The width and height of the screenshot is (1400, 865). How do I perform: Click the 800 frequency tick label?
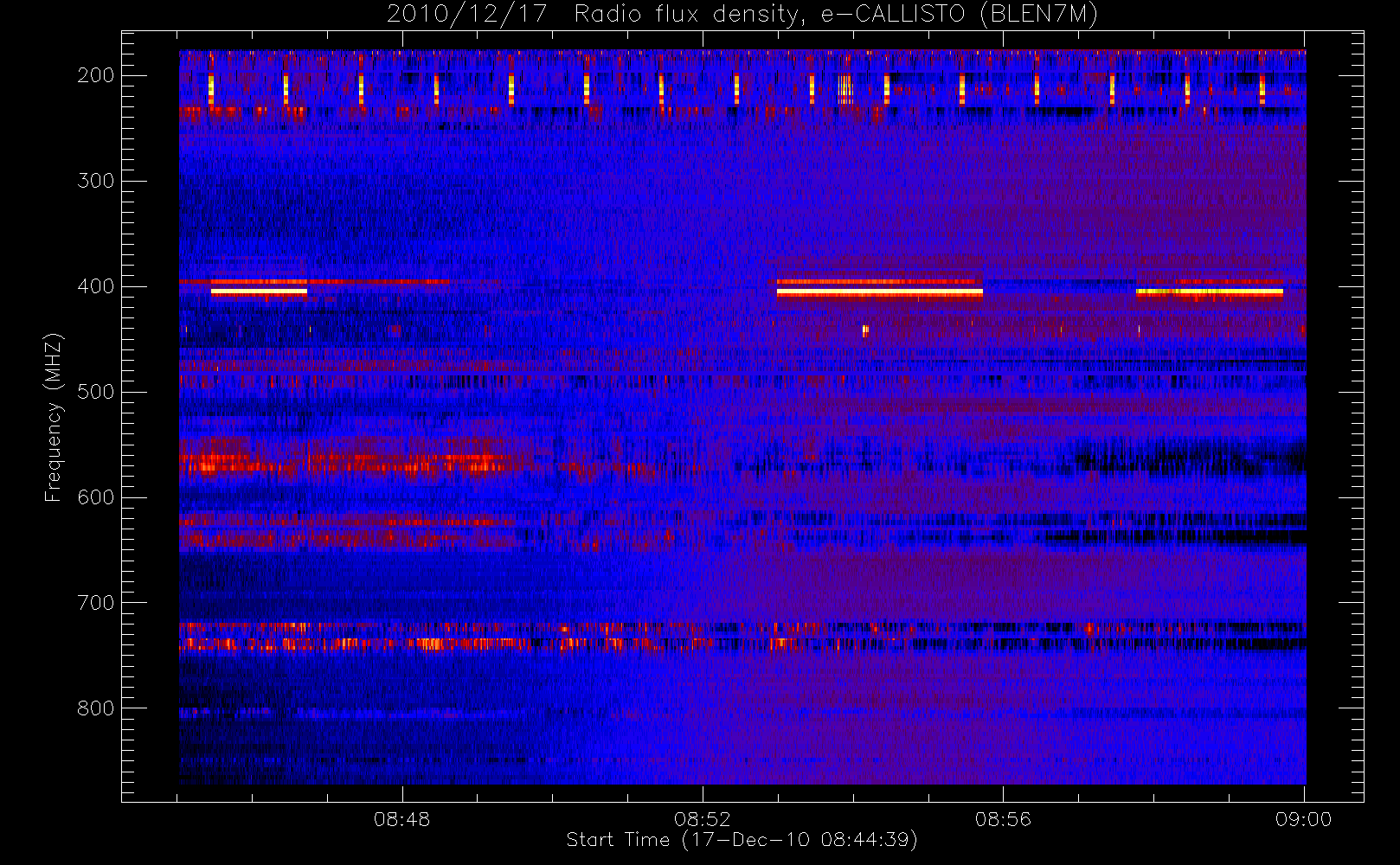pyautogui.click(x=96, y=708)
